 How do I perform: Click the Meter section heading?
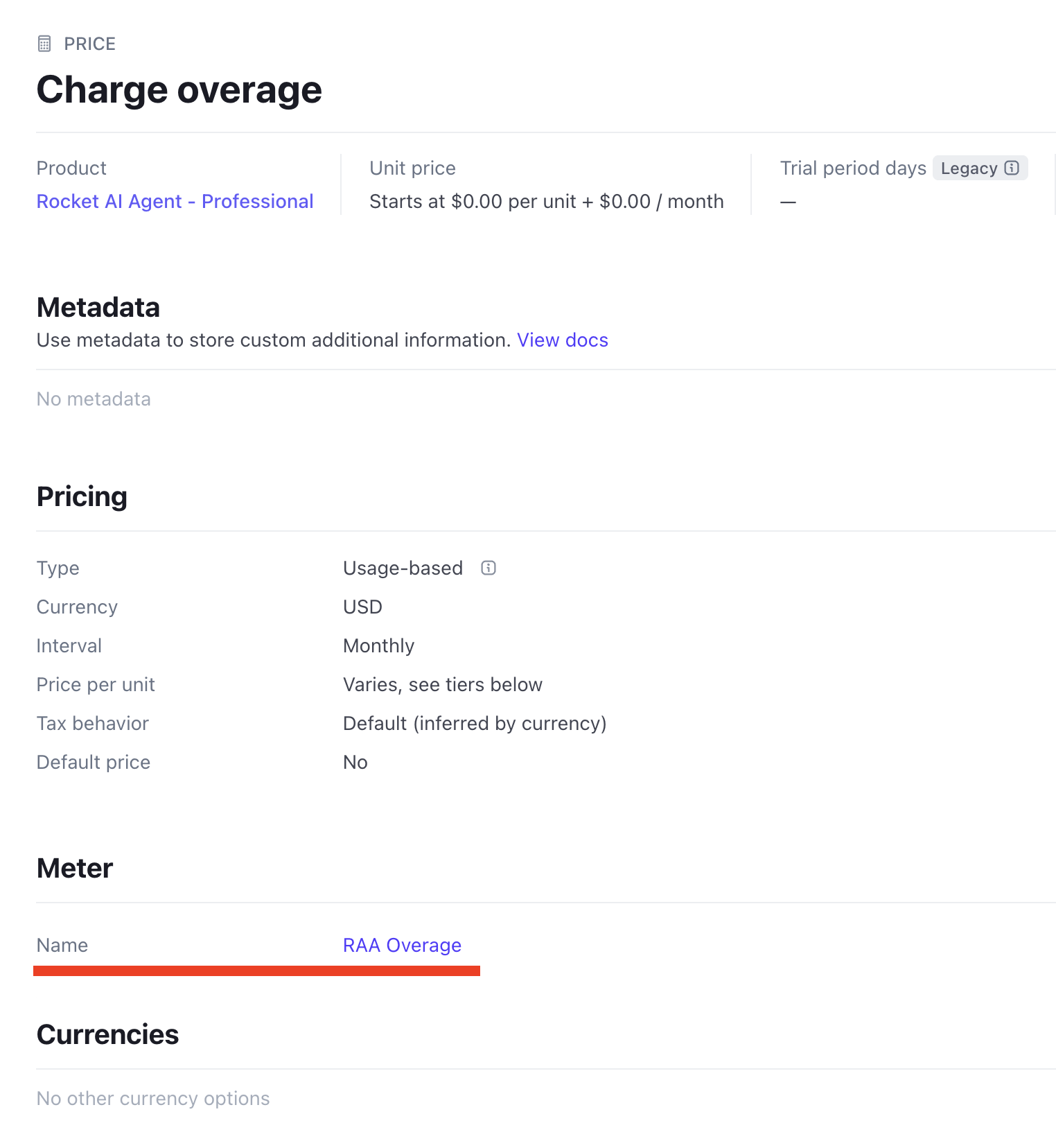pyautogui.click(x=75, y=868)
